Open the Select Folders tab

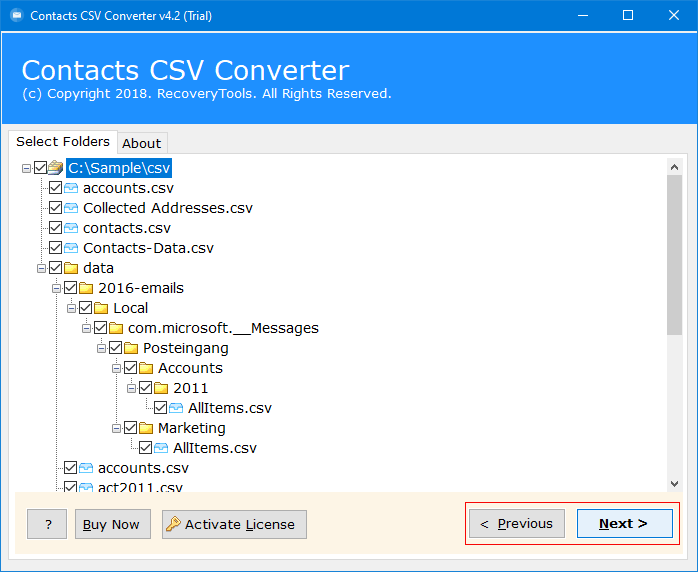(x=63, y=142)
